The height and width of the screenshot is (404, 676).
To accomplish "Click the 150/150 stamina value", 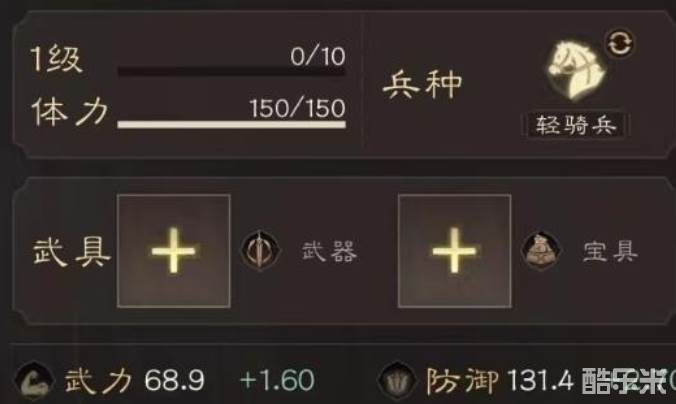I will (297, 108).
